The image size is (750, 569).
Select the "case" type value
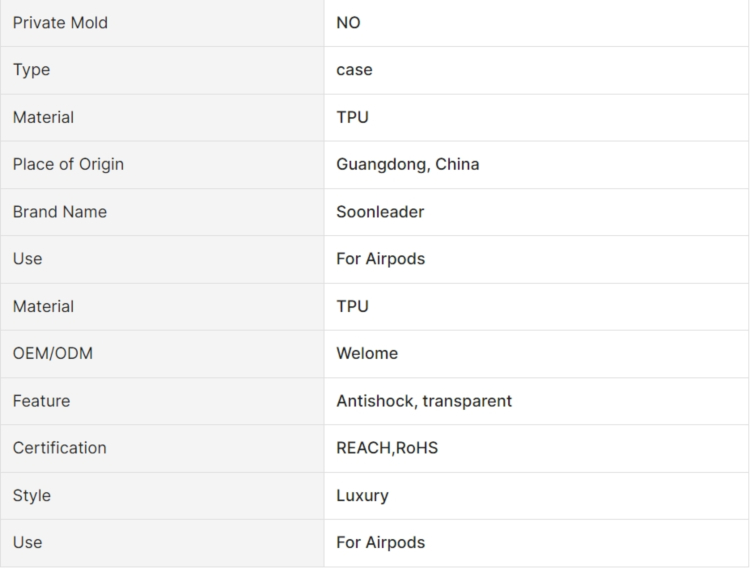pyautogui.click(x=354, y=70)
